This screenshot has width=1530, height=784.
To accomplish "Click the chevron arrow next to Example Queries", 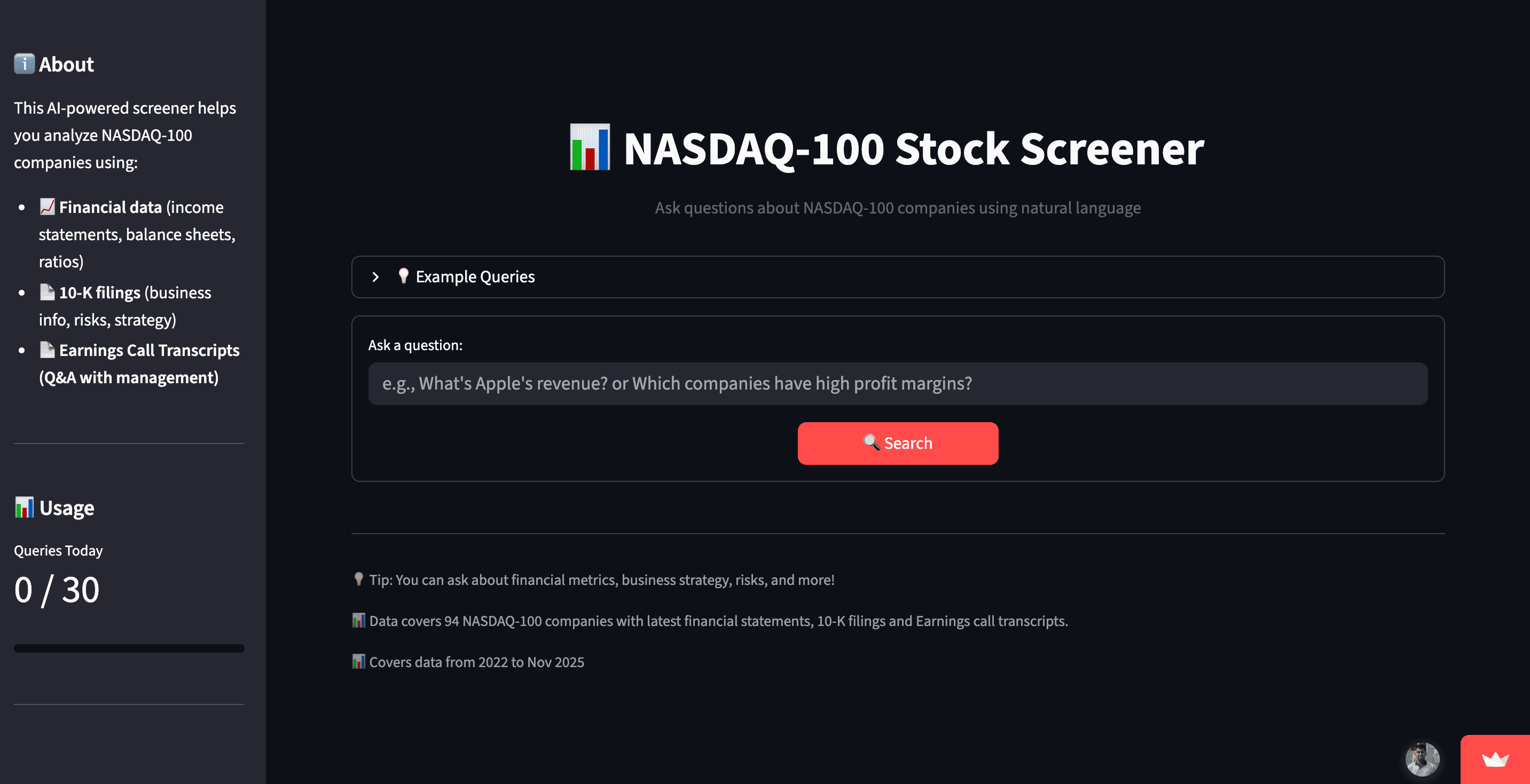I will click(x=375, y=276).
